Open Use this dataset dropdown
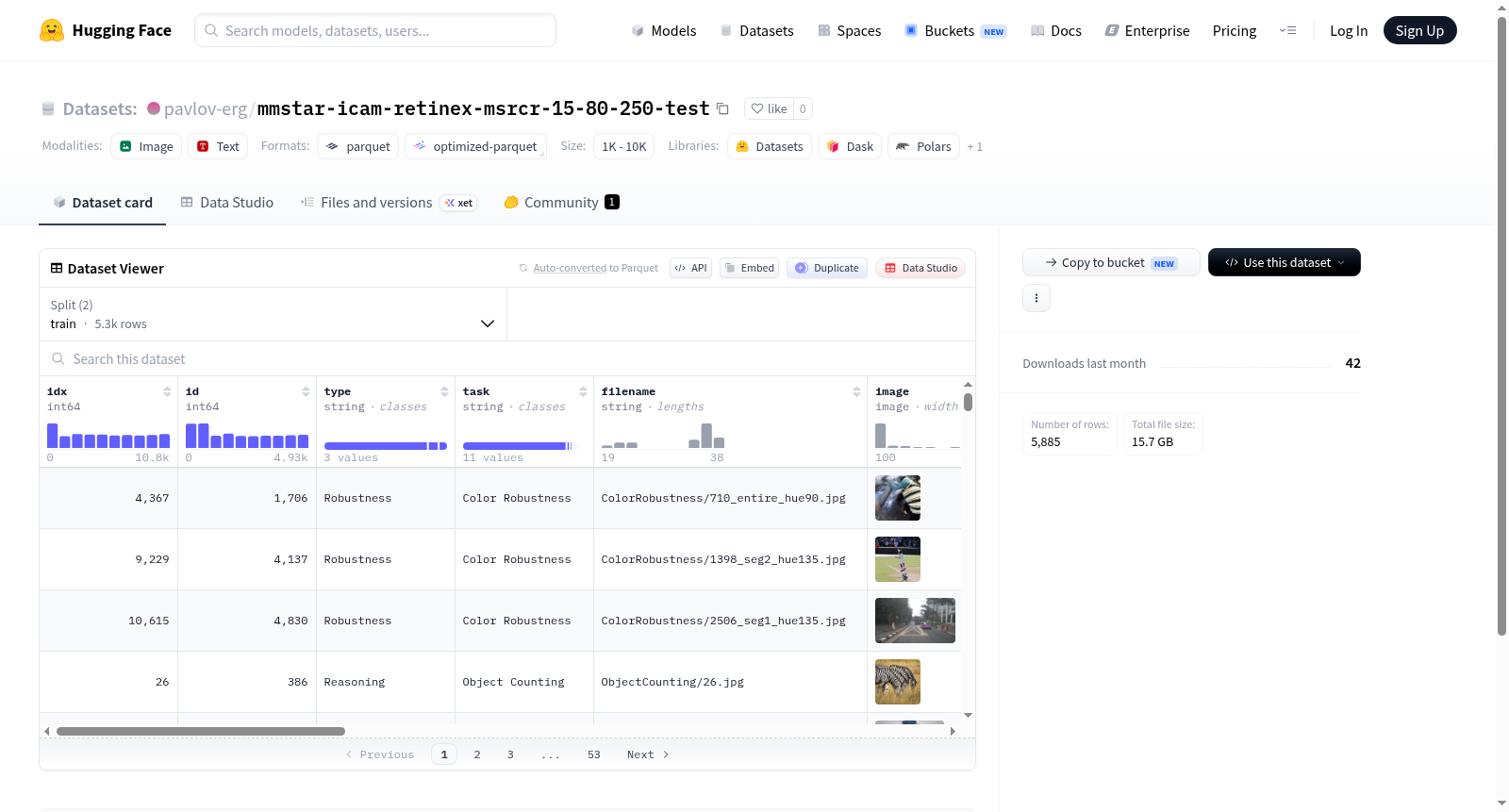Screen dimensions: 1509x812 click(1285, 262)
